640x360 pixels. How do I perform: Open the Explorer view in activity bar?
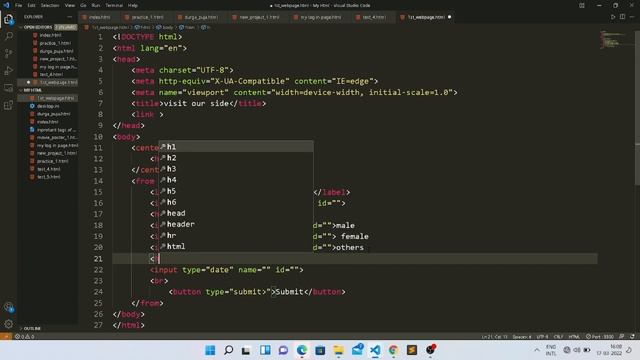9,19
